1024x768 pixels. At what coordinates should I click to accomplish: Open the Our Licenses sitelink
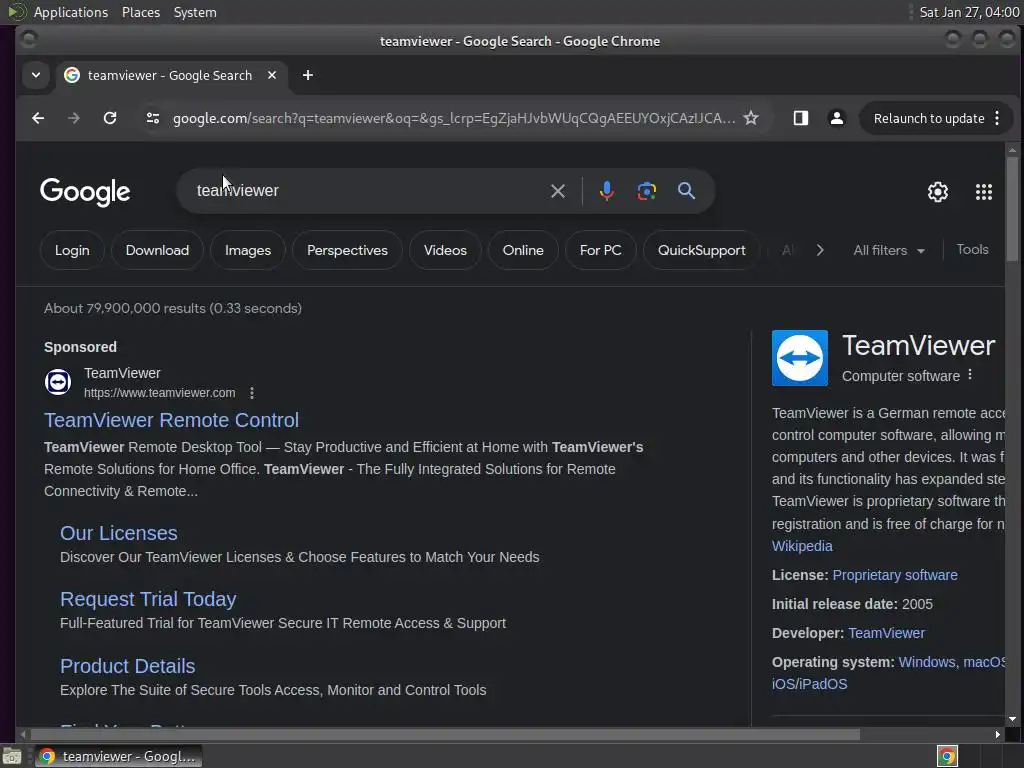[x=118, y=533]
